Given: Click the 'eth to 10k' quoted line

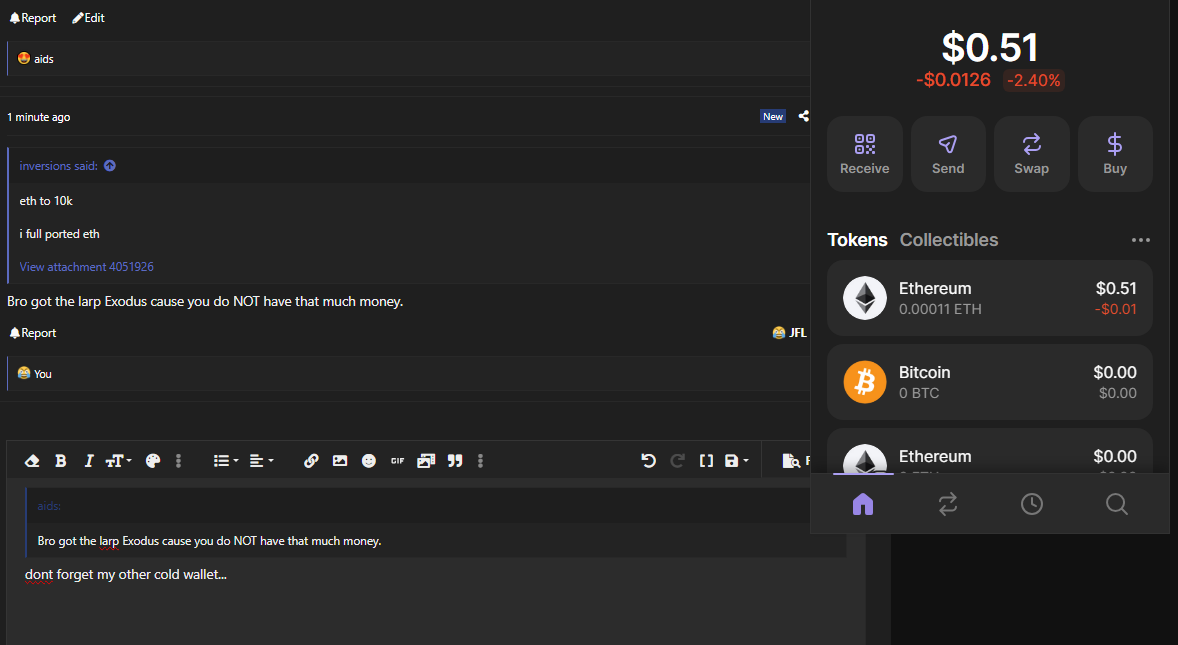Looking at the screenshot, I should coord(46,200).
